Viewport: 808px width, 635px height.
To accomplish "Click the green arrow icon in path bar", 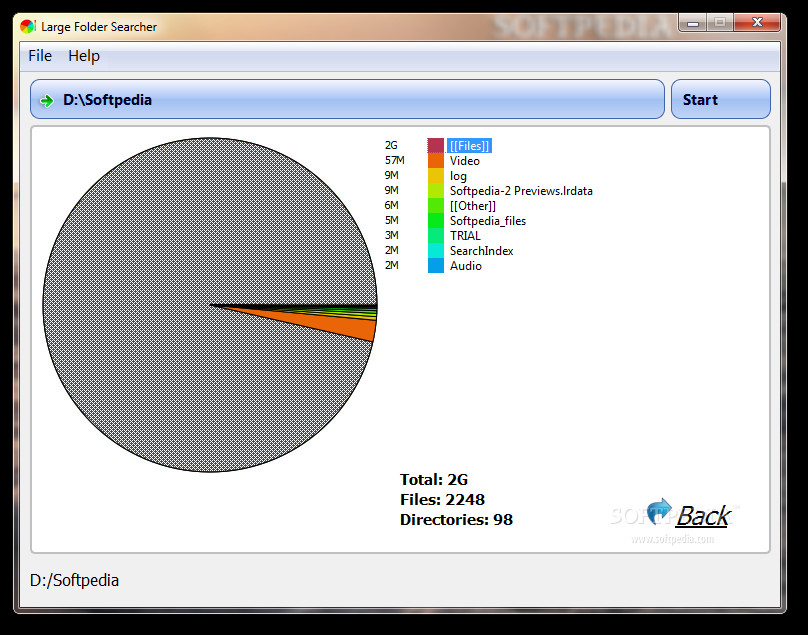I will click(47, 101).
